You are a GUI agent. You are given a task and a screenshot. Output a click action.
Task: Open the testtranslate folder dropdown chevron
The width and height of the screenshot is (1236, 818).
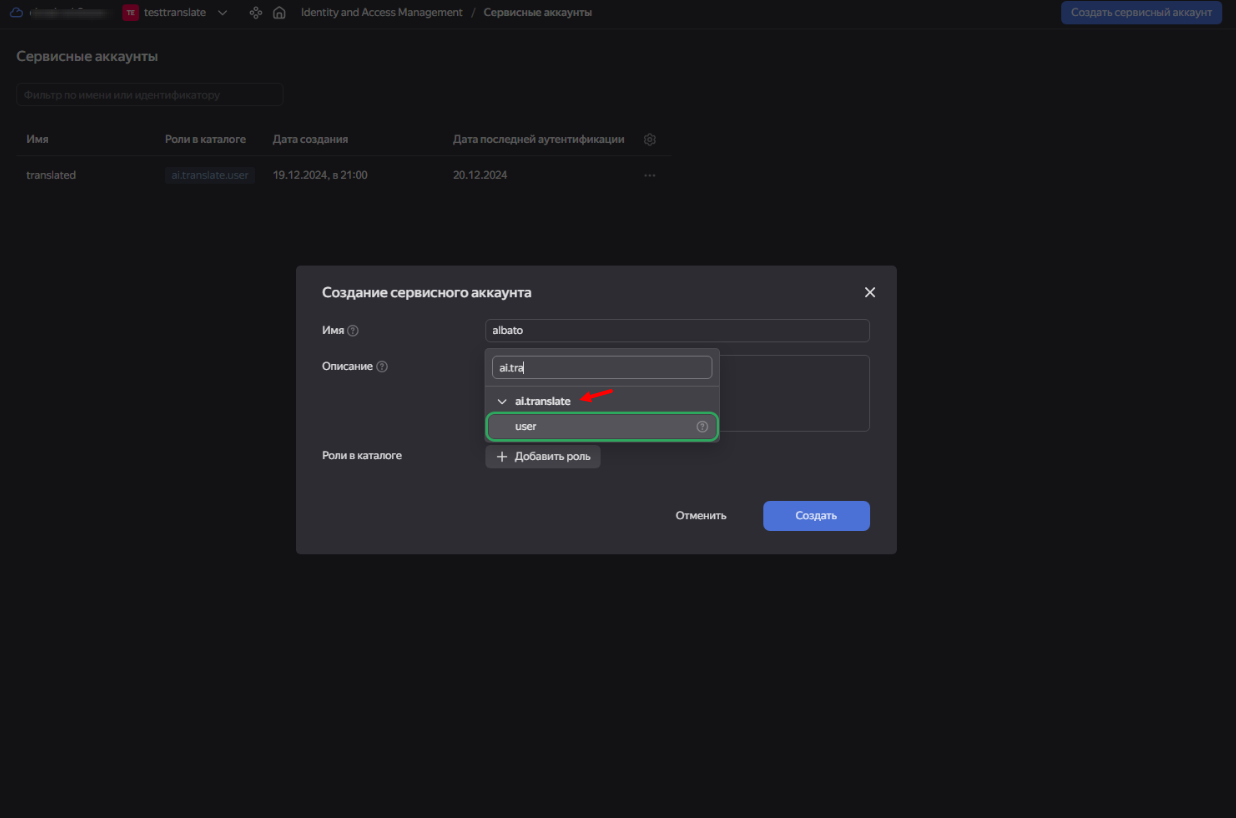[x=222, y=13]
